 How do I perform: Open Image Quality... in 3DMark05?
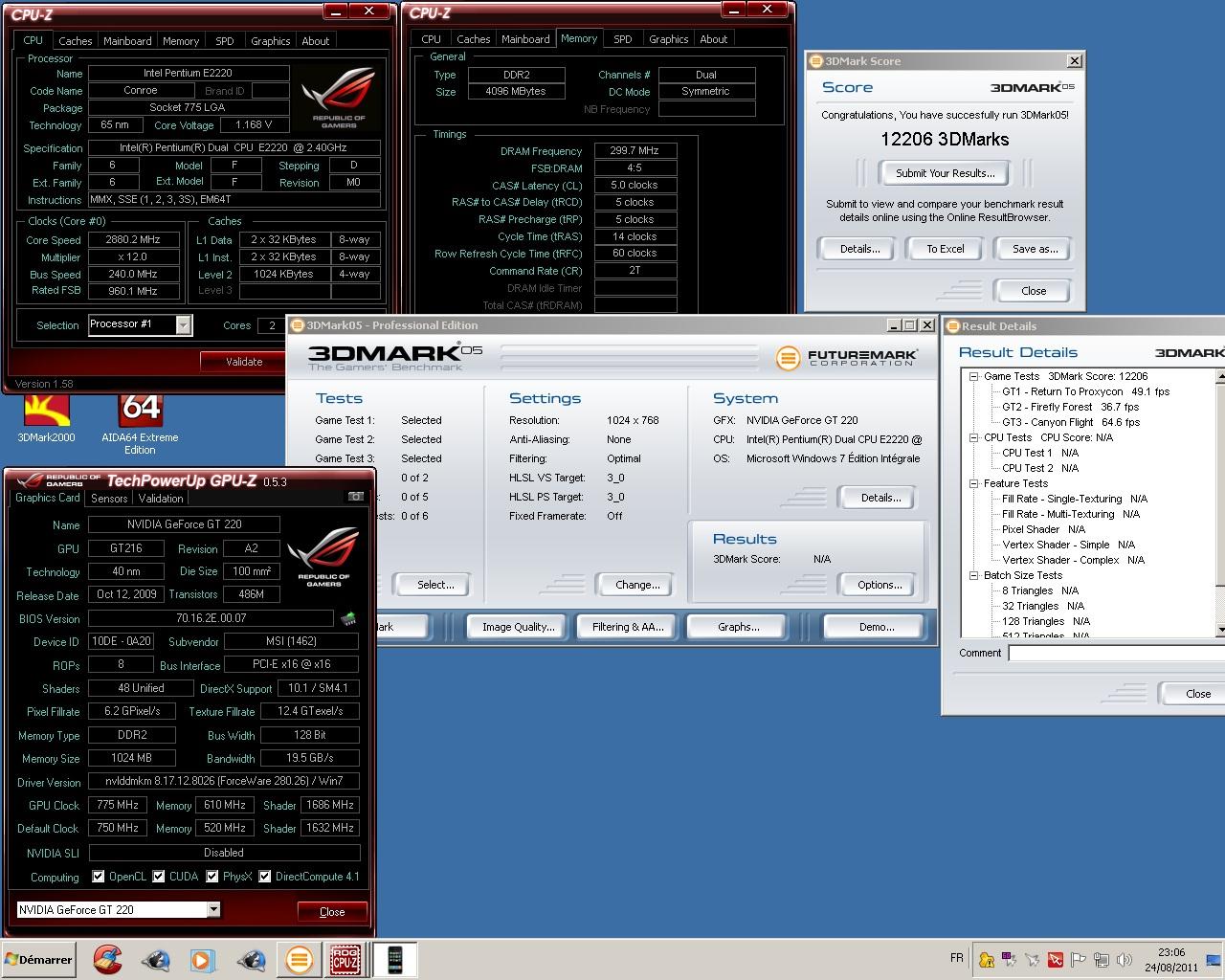point(518,627)
